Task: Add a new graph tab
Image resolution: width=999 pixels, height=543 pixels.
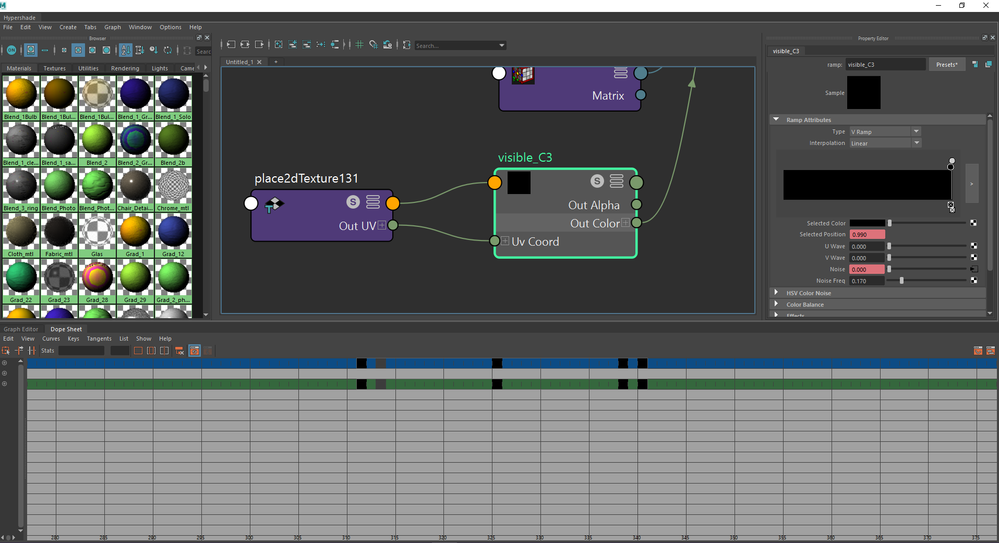Action: point(276,62)
